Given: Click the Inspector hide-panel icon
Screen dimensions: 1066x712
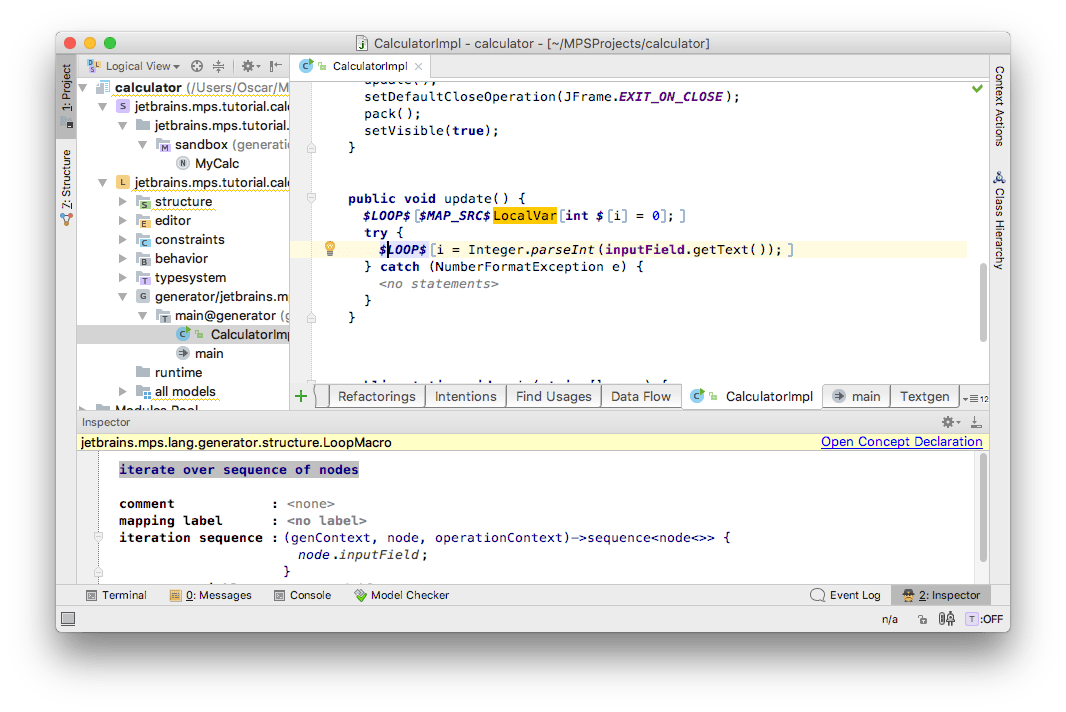Looking at the screenshot, I should tap(976, 422).
